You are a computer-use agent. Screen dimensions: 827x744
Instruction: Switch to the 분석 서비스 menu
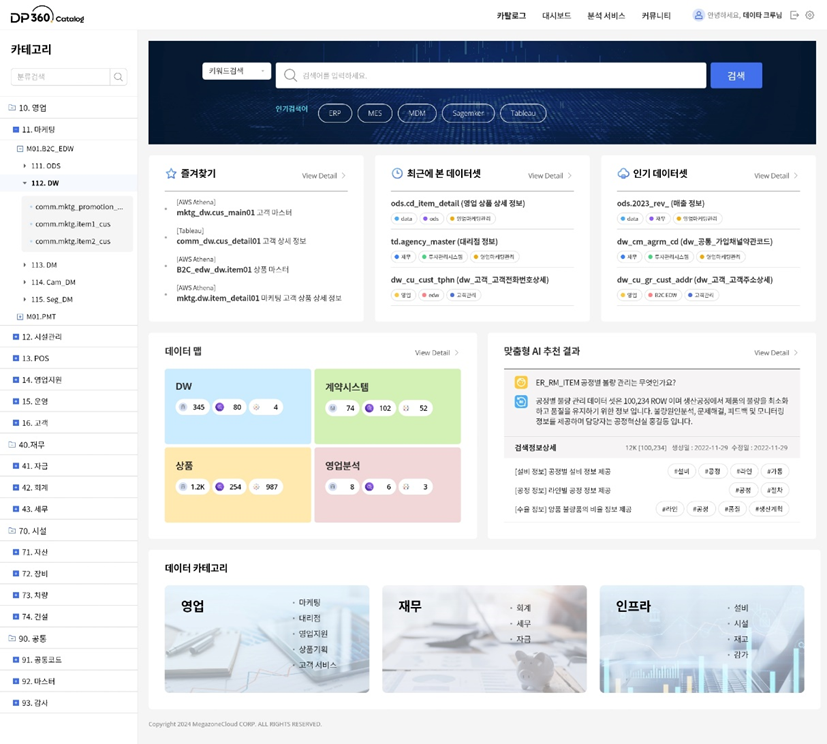point(606,16)
